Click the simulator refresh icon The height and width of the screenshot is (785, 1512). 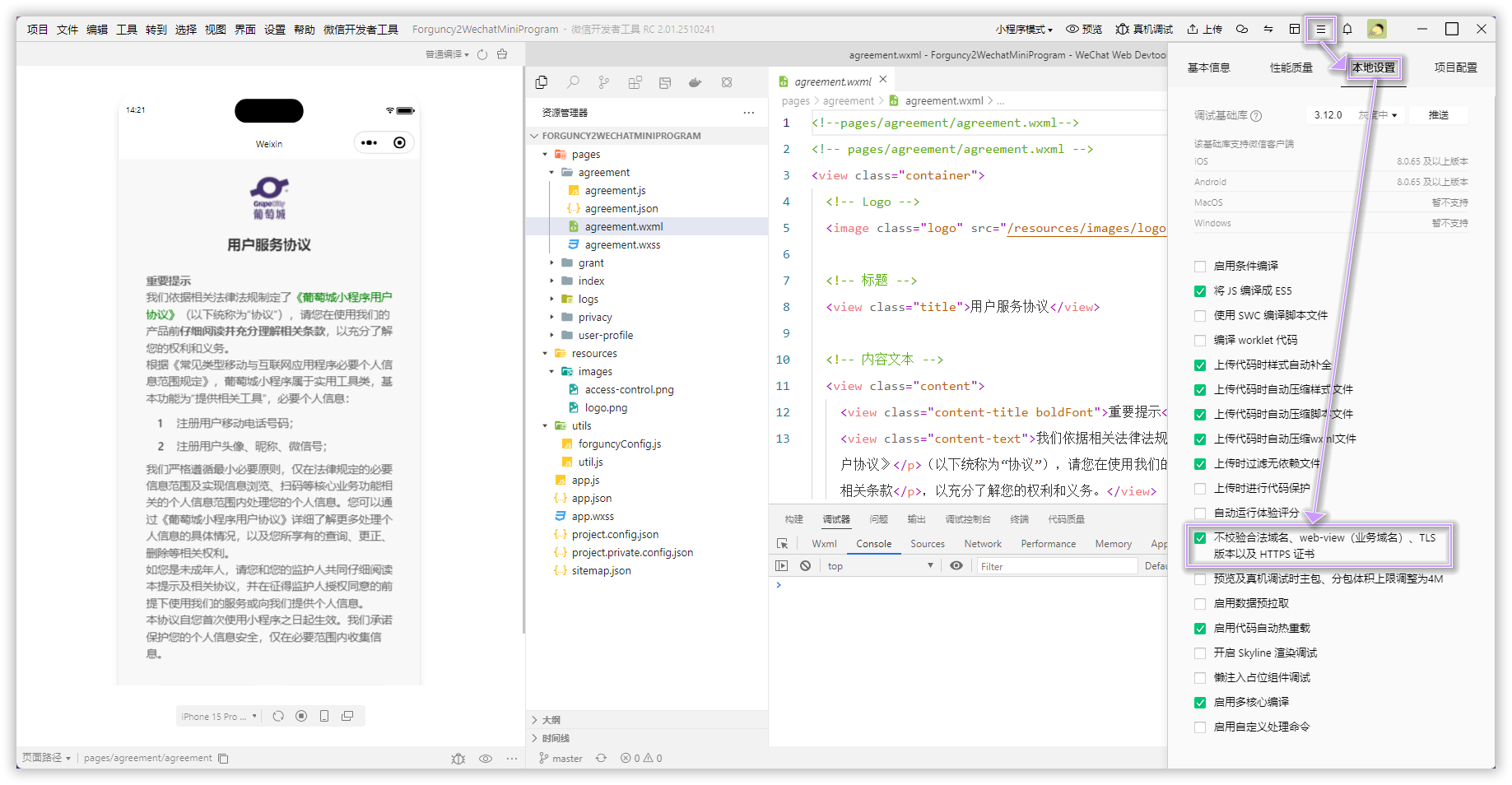pos(278,717)
